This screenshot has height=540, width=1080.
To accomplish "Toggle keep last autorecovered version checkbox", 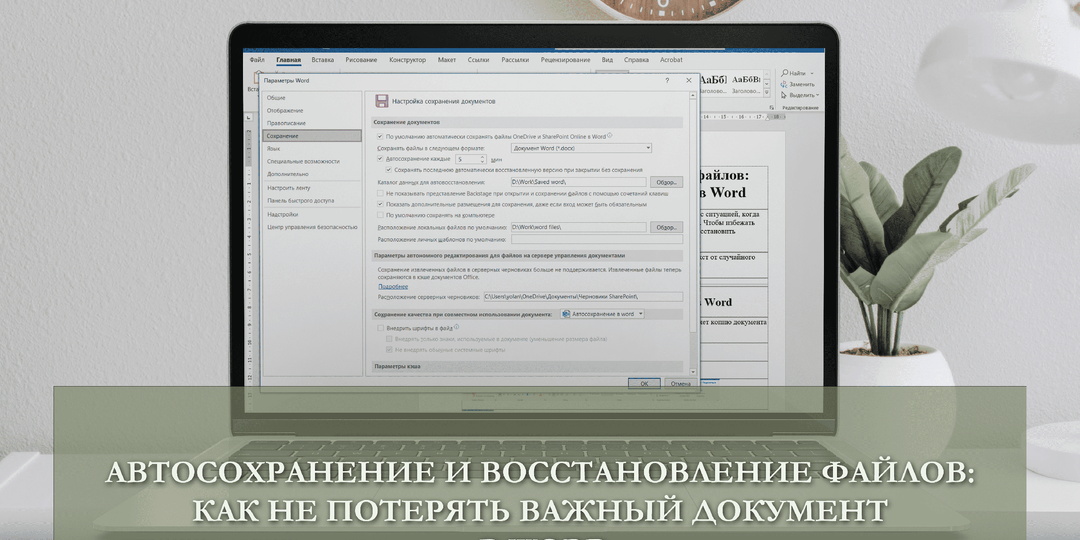I will [x=389, y=169].
